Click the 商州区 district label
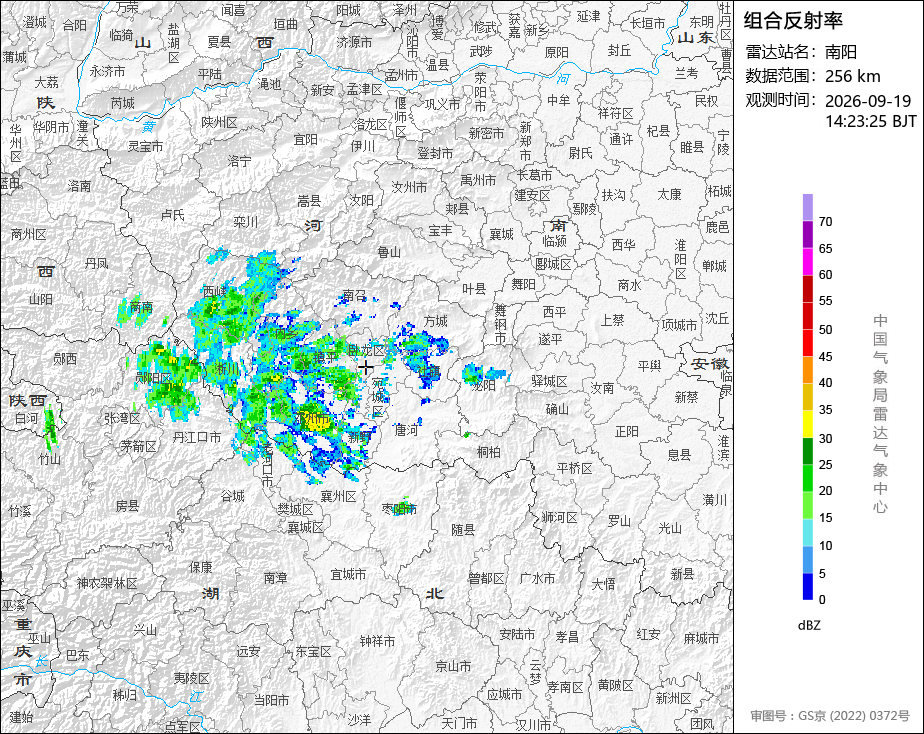Viewport: 924px width, 734px height. (x=28, y=234)
